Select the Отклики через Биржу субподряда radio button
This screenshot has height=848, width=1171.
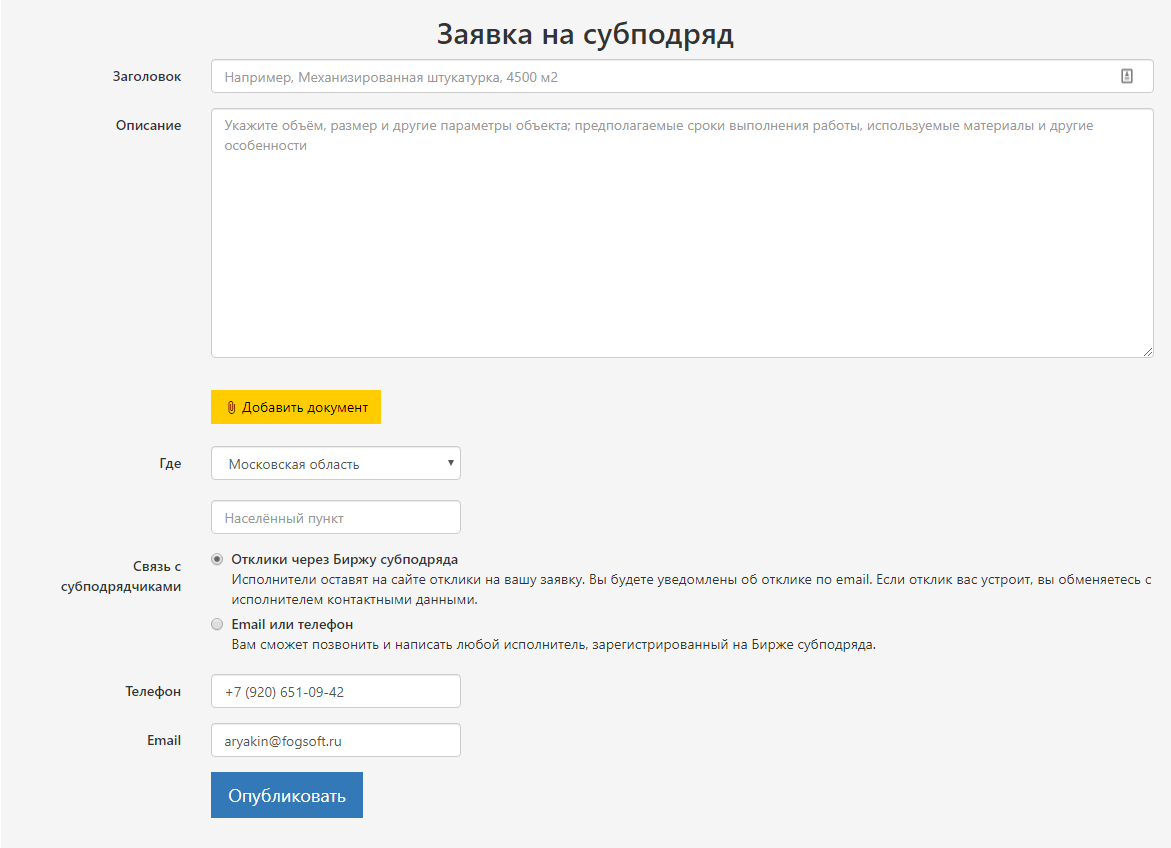pyautogui.click(x=217, y=560)
